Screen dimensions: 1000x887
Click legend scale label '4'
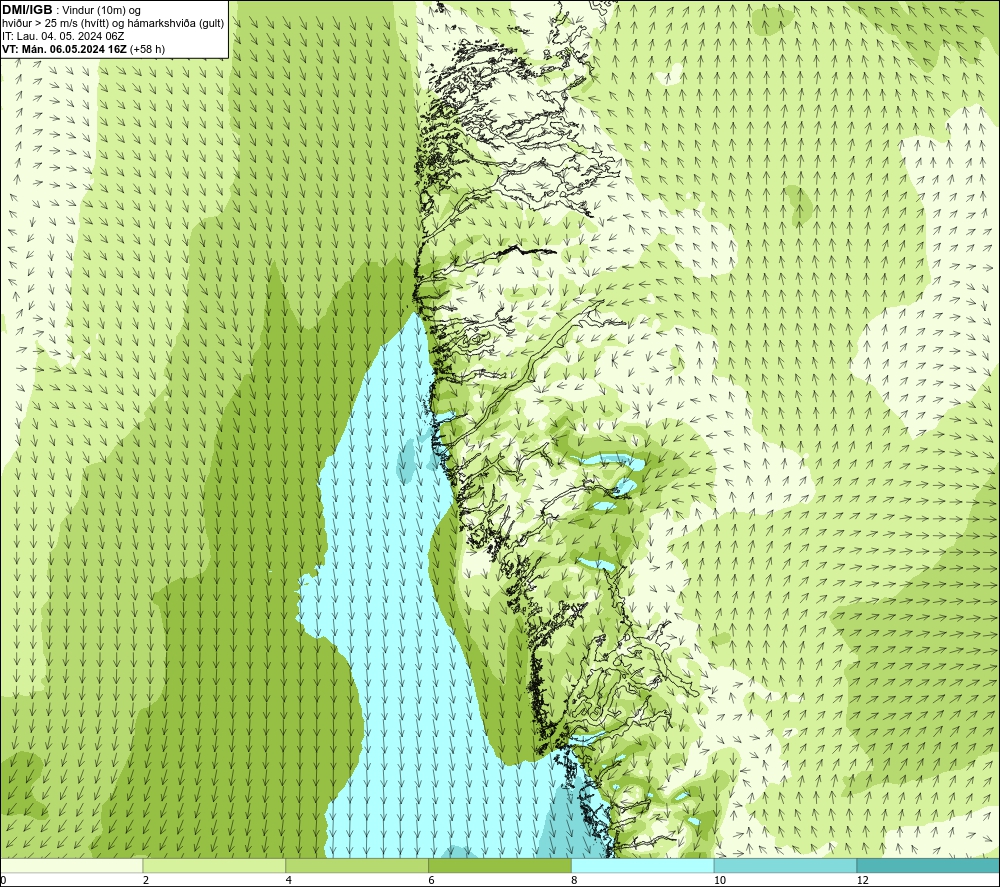289,881
